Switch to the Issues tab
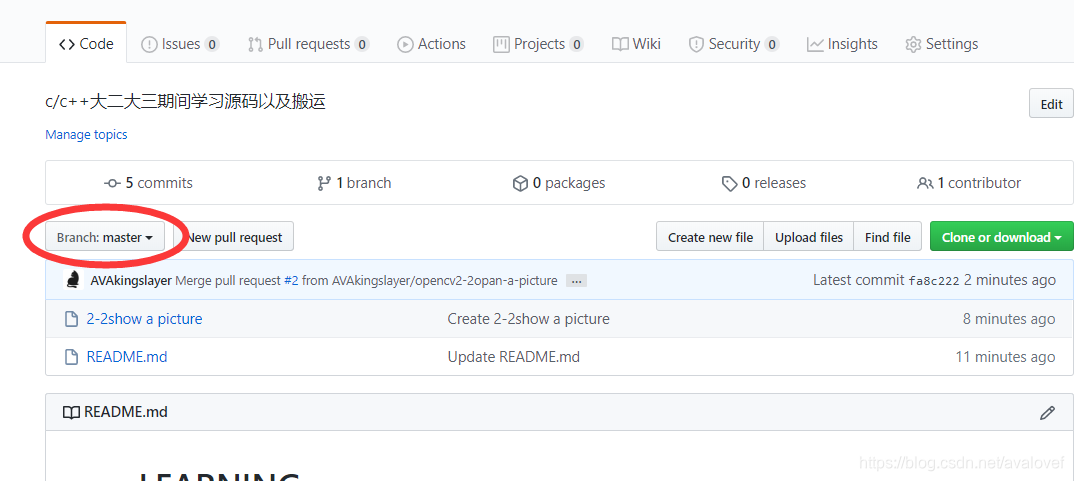This screenshot has width=1074, height=481. [180, 44]
